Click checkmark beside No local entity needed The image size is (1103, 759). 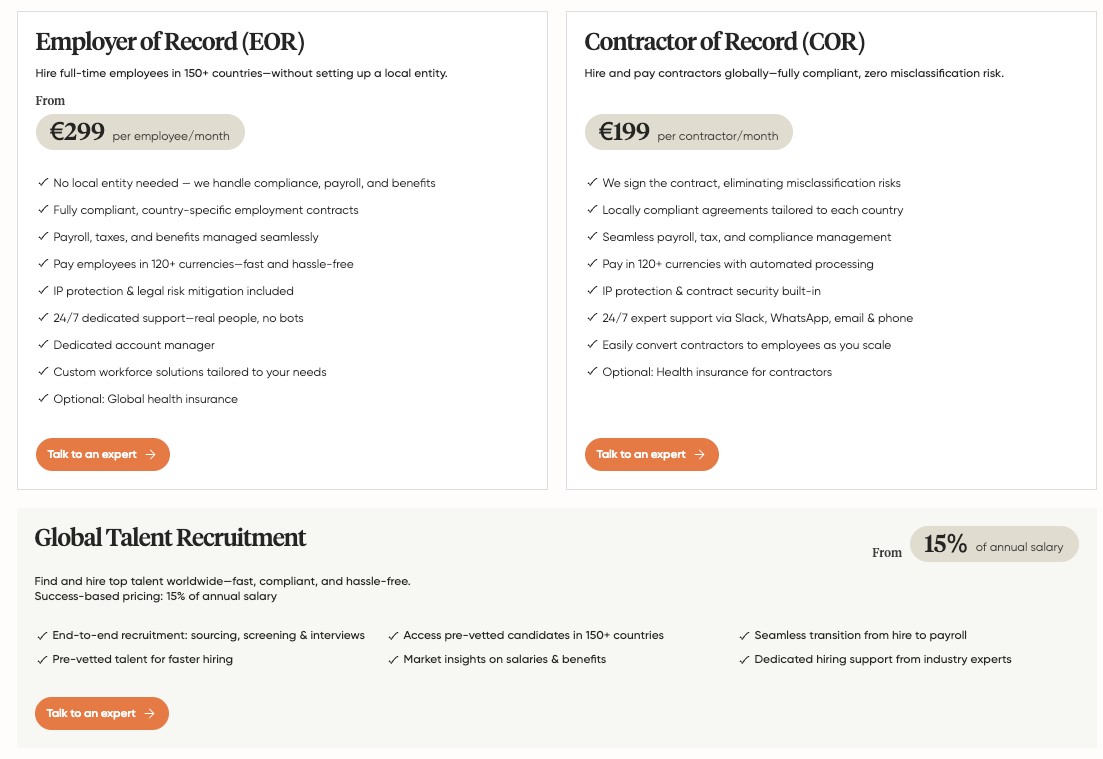[43, 182]
